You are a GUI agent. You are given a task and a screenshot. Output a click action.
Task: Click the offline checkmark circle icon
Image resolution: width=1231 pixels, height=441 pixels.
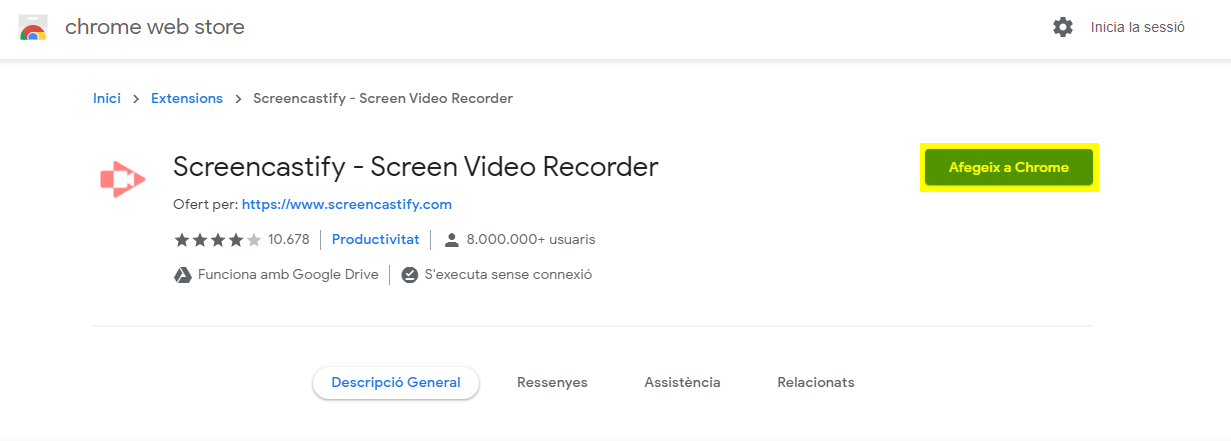tap(409, 274)
